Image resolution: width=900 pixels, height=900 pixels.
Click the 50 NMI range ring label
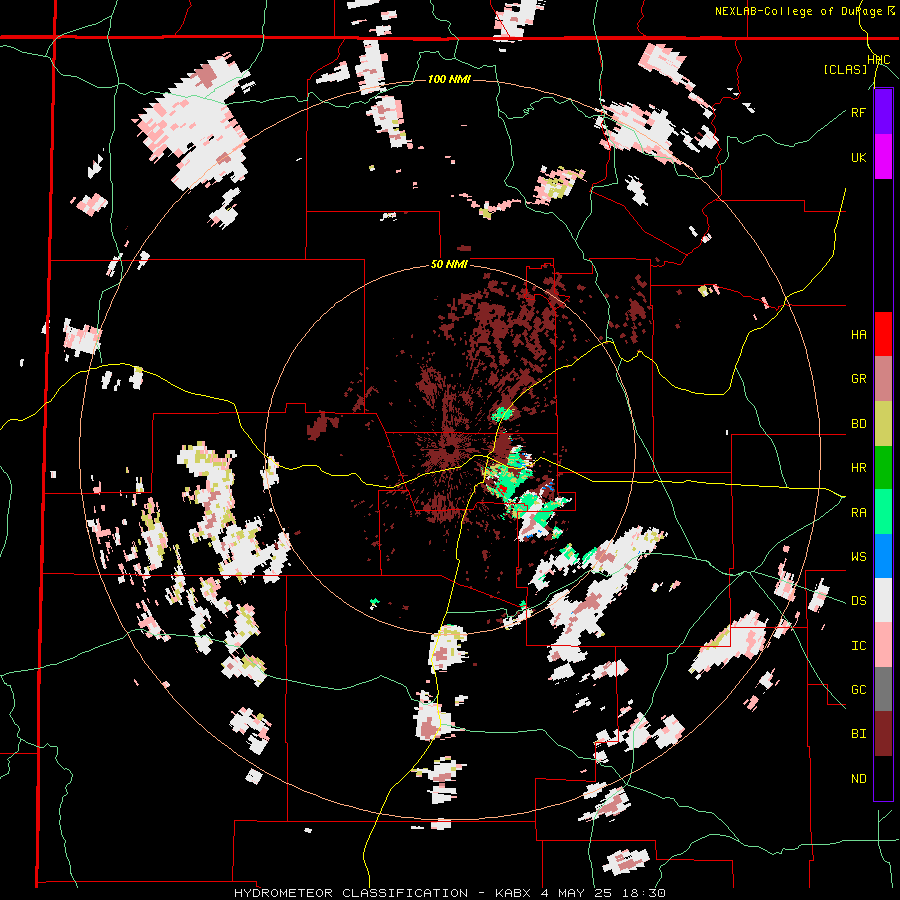point(449,265)
